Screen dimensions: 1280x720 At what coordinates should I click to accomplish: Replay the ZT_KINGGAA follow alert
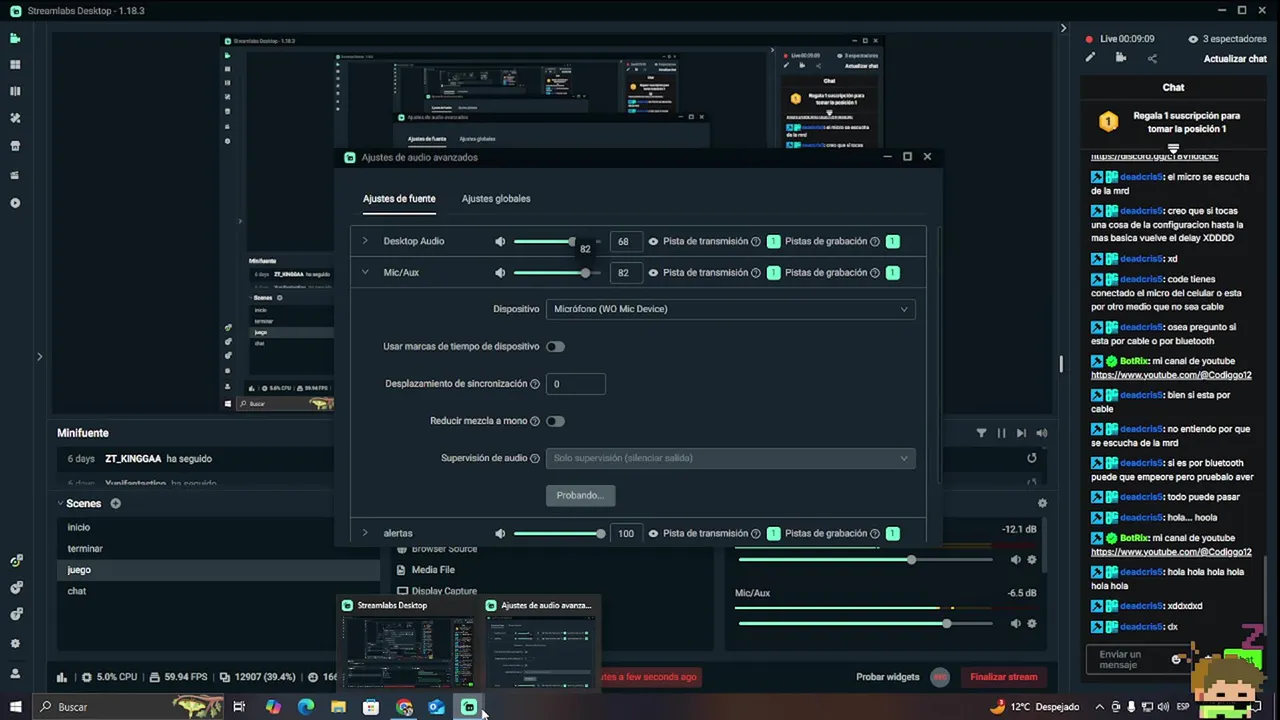tap(1032, 458)
